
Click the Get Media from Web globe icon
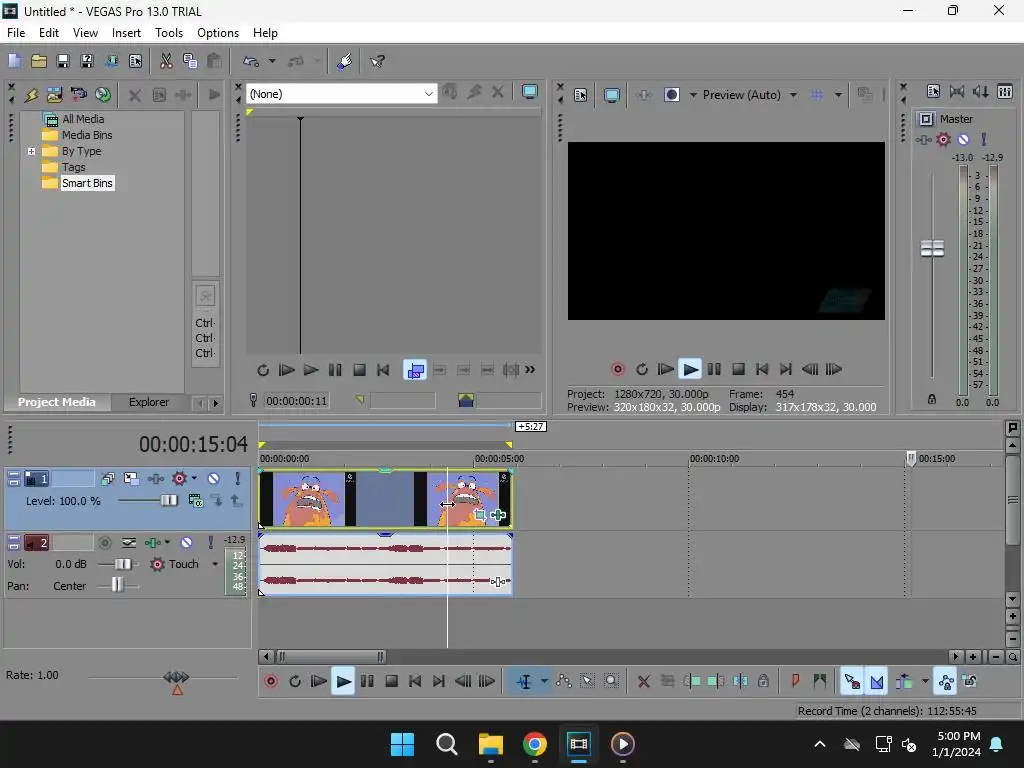pyautogui.click(x=103, y=95)
